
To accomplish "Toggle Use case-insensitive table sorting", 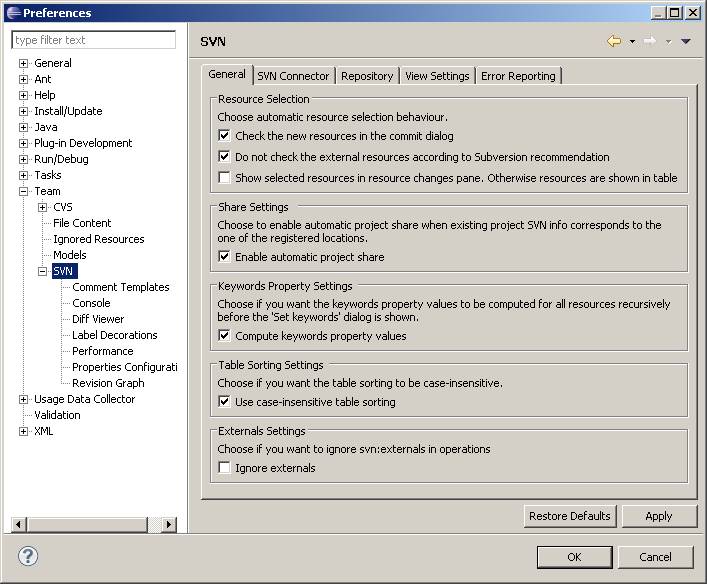I will pyautogui.click(x=224, y=401).
